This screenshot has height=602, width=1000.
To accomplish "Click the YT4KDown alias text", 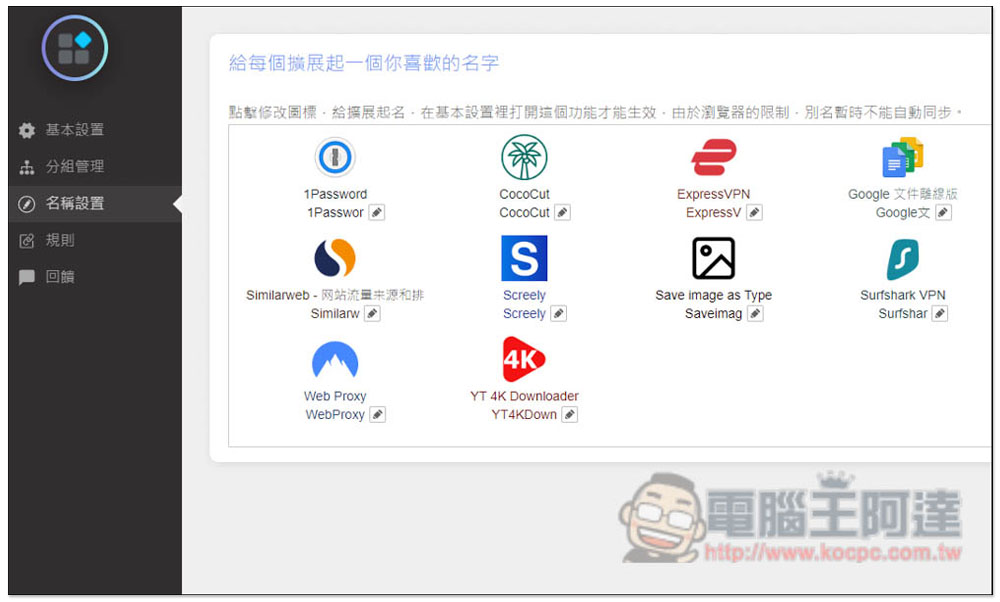I will 524,415.
